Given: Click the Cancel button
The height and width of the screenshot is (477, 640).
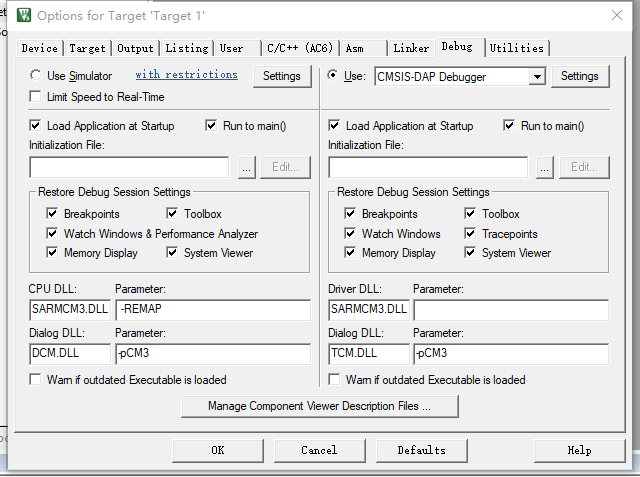Looking at the screenshot, I should tap(320, 450).
